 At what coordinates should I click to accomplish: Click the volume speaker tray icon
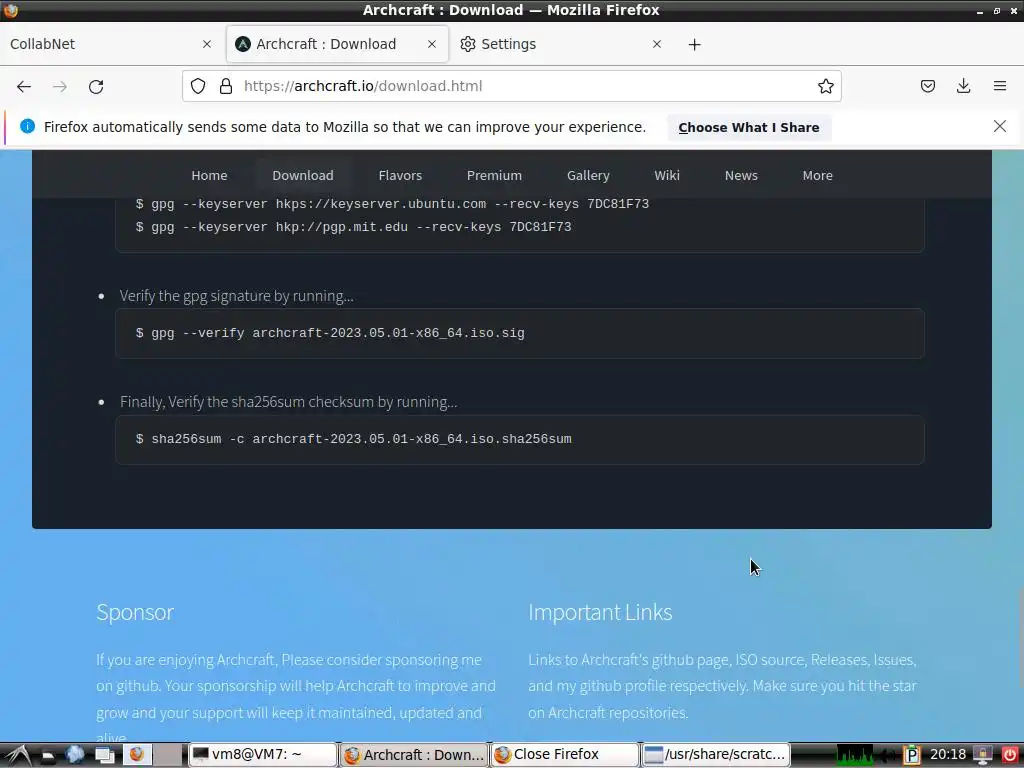pos(888,755)
